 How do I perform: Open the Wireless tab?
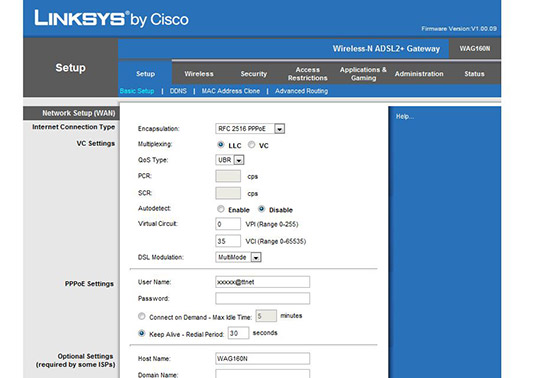point(199,74)
